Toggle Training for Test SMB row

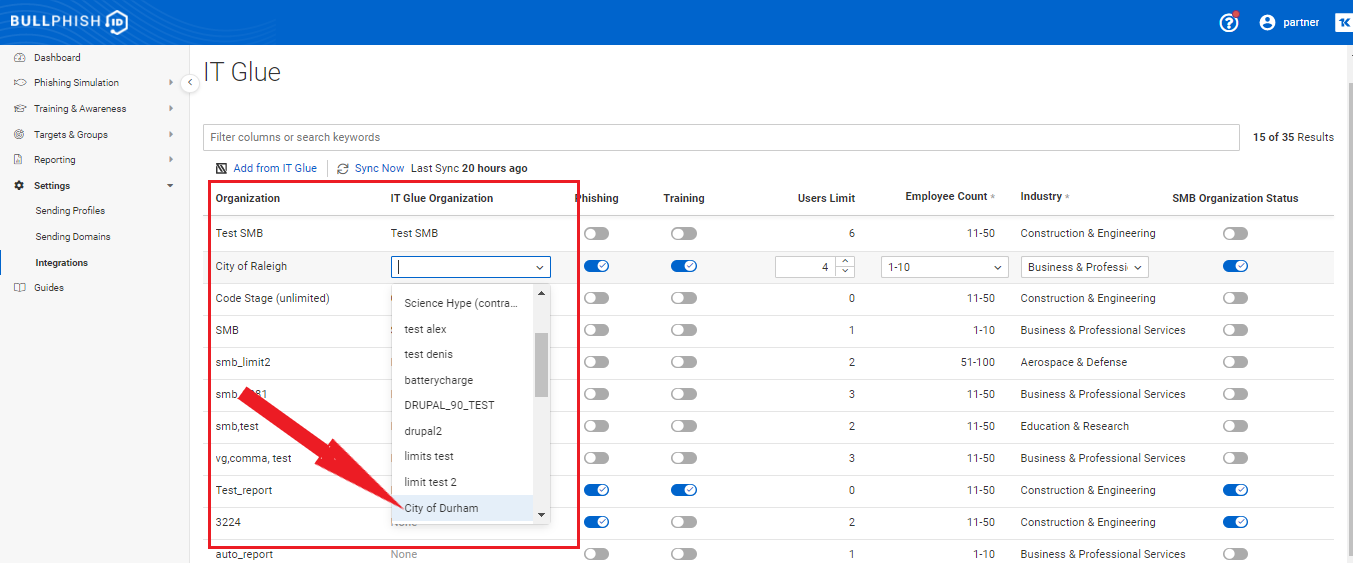coord(684,234)
